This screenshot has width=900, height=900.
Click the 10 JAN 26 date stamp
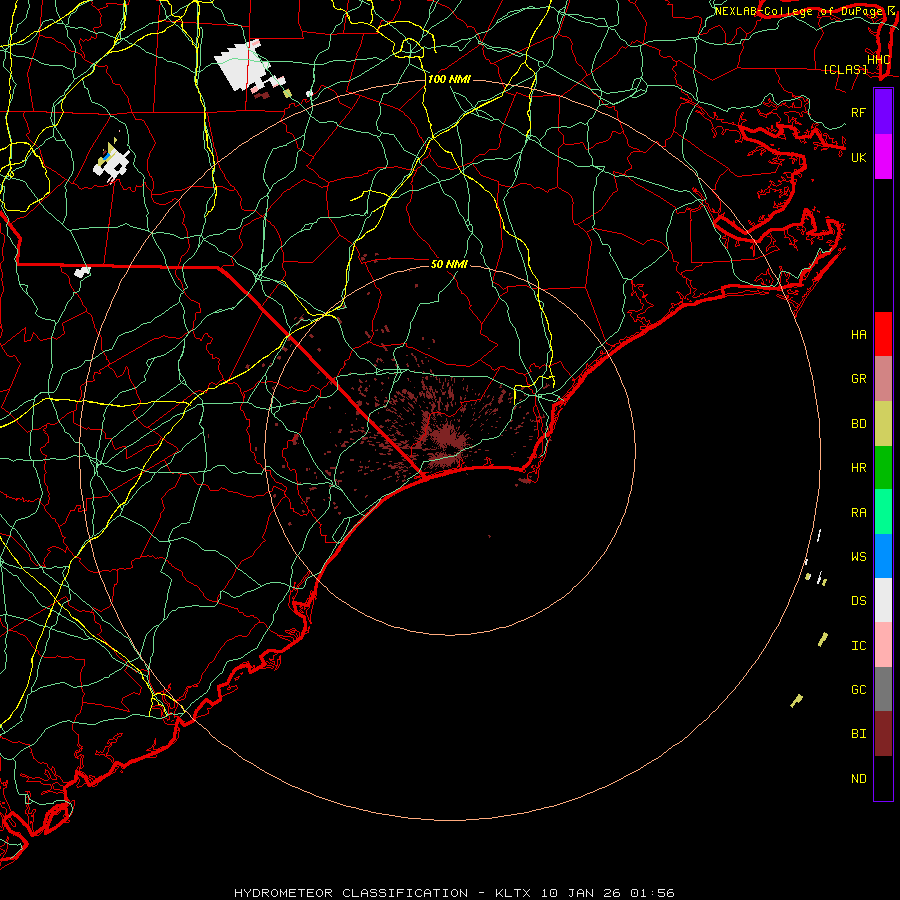pyautogui.click(x=581, y=893)
